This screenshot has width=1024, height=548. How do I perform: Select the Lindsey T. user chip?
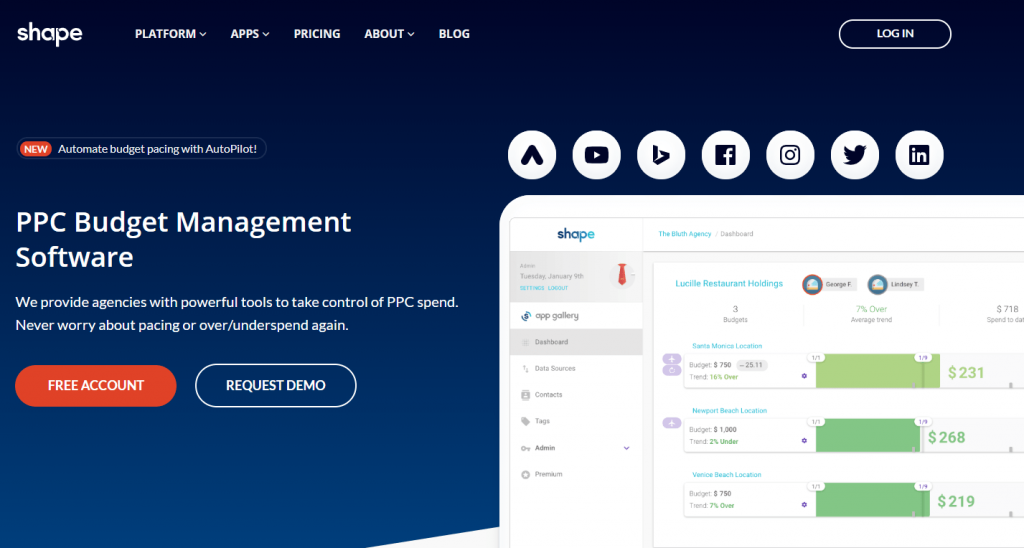click(x=895, y=284)
